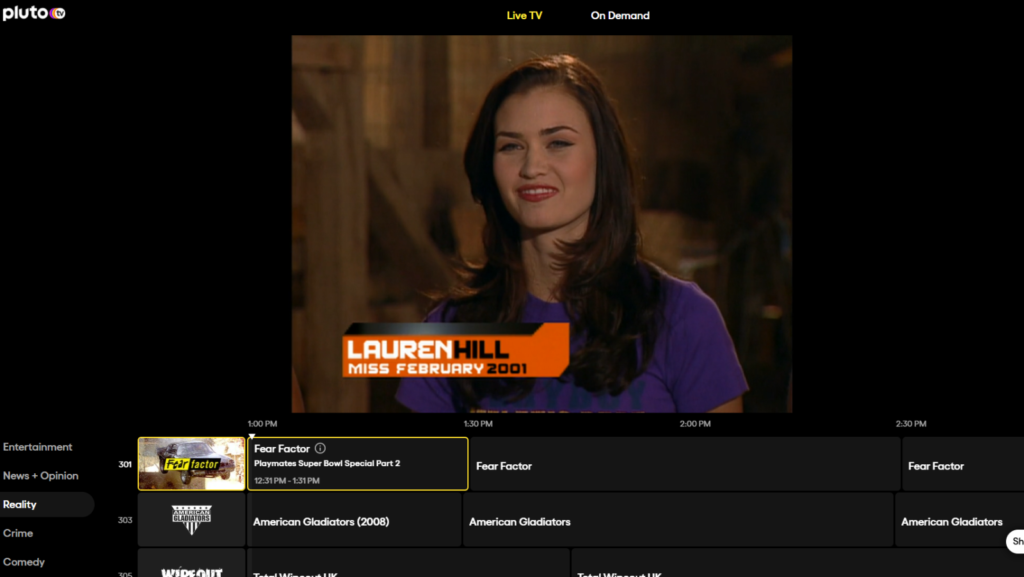Image resolution: width=1024 pixels, height=577 pixels.
Task: Click the 2:00 PM time label
Action: coord(695,424)
